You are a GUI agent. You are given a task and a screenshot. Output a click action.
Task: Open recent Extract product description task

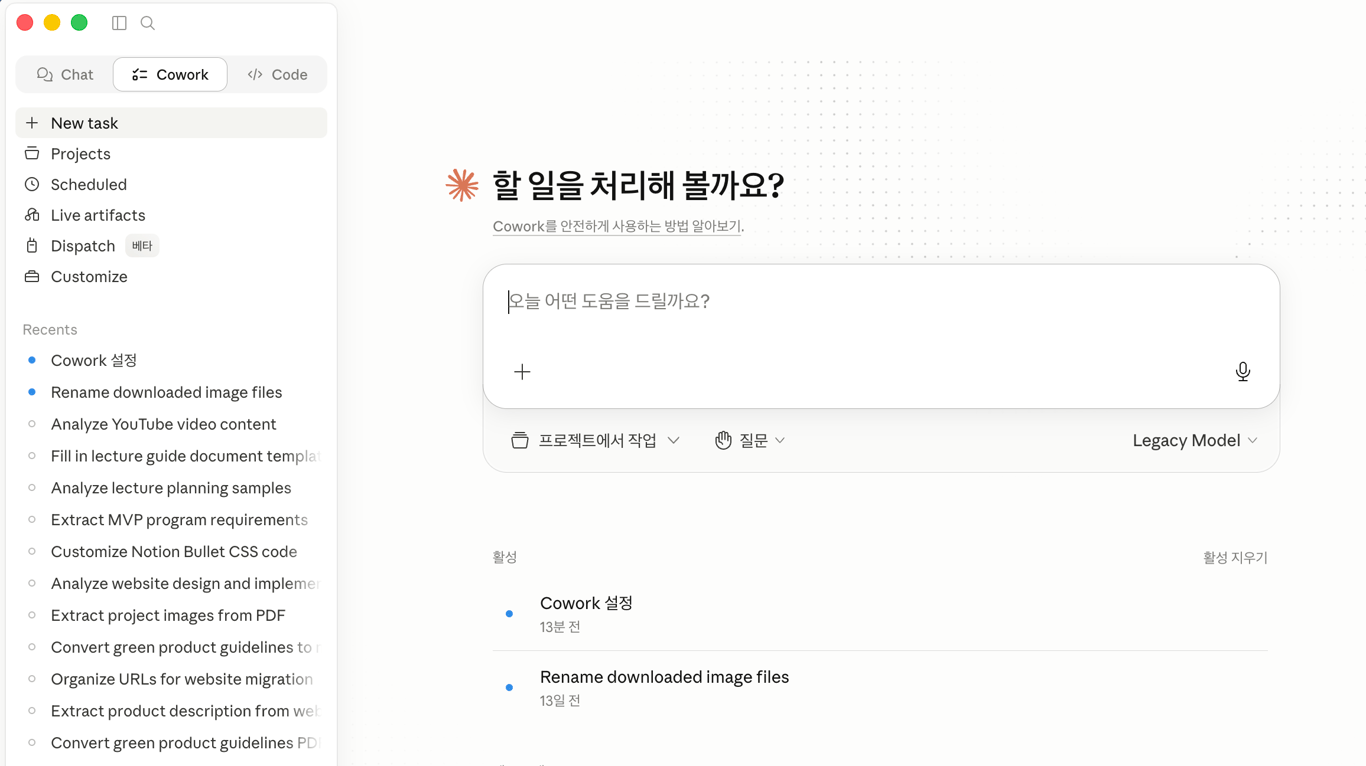click(171, 711)
